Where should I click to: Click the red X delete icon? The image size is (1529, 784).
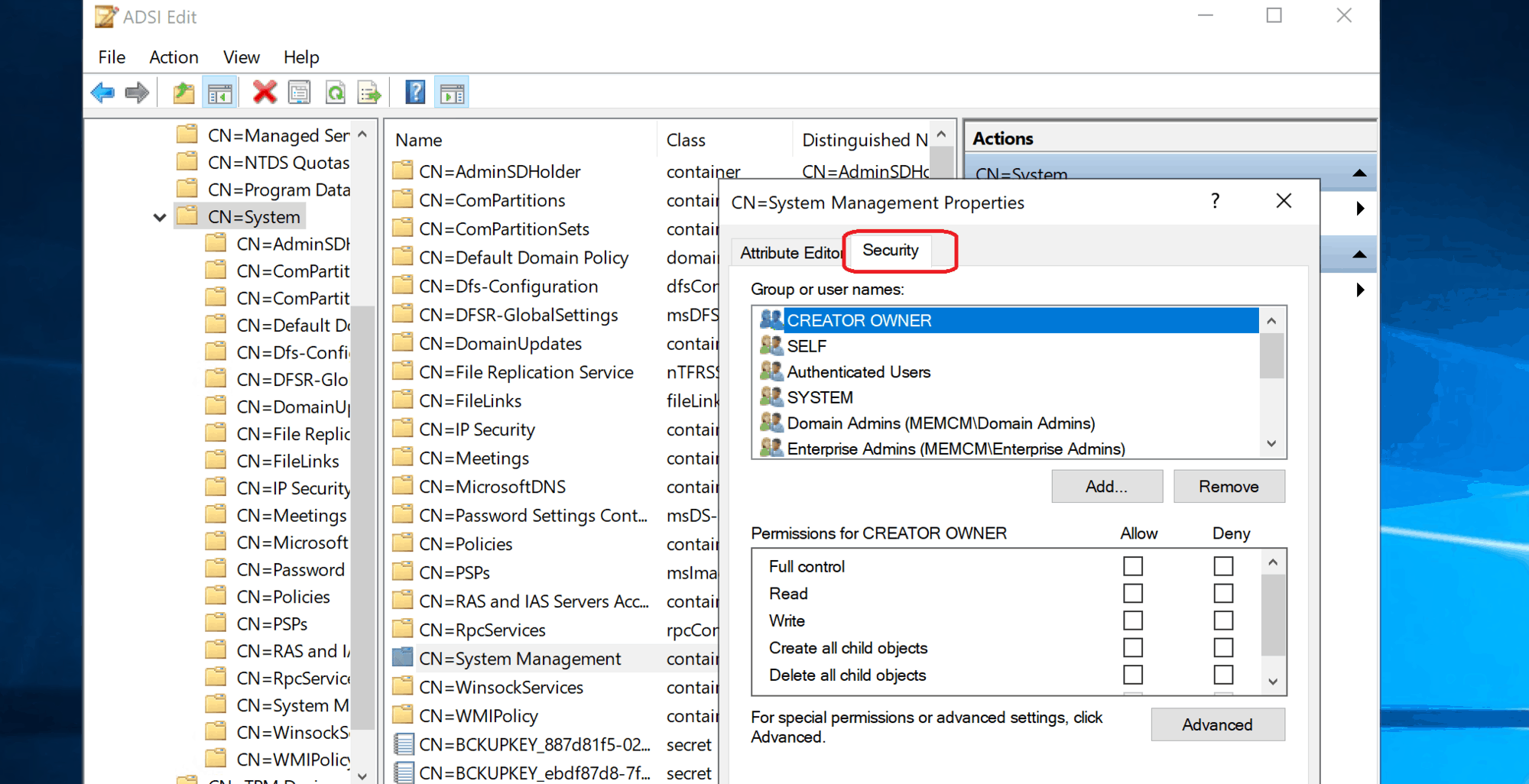264,92
